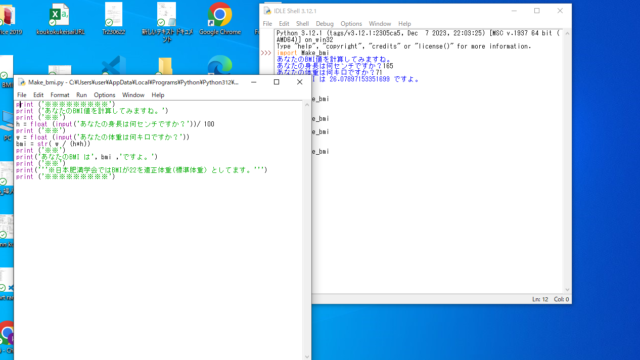This screenshot has height=360, width=640.
Task: Open the koukokukeisaiURL Excel file icon
Action: (x=60, y=19)
